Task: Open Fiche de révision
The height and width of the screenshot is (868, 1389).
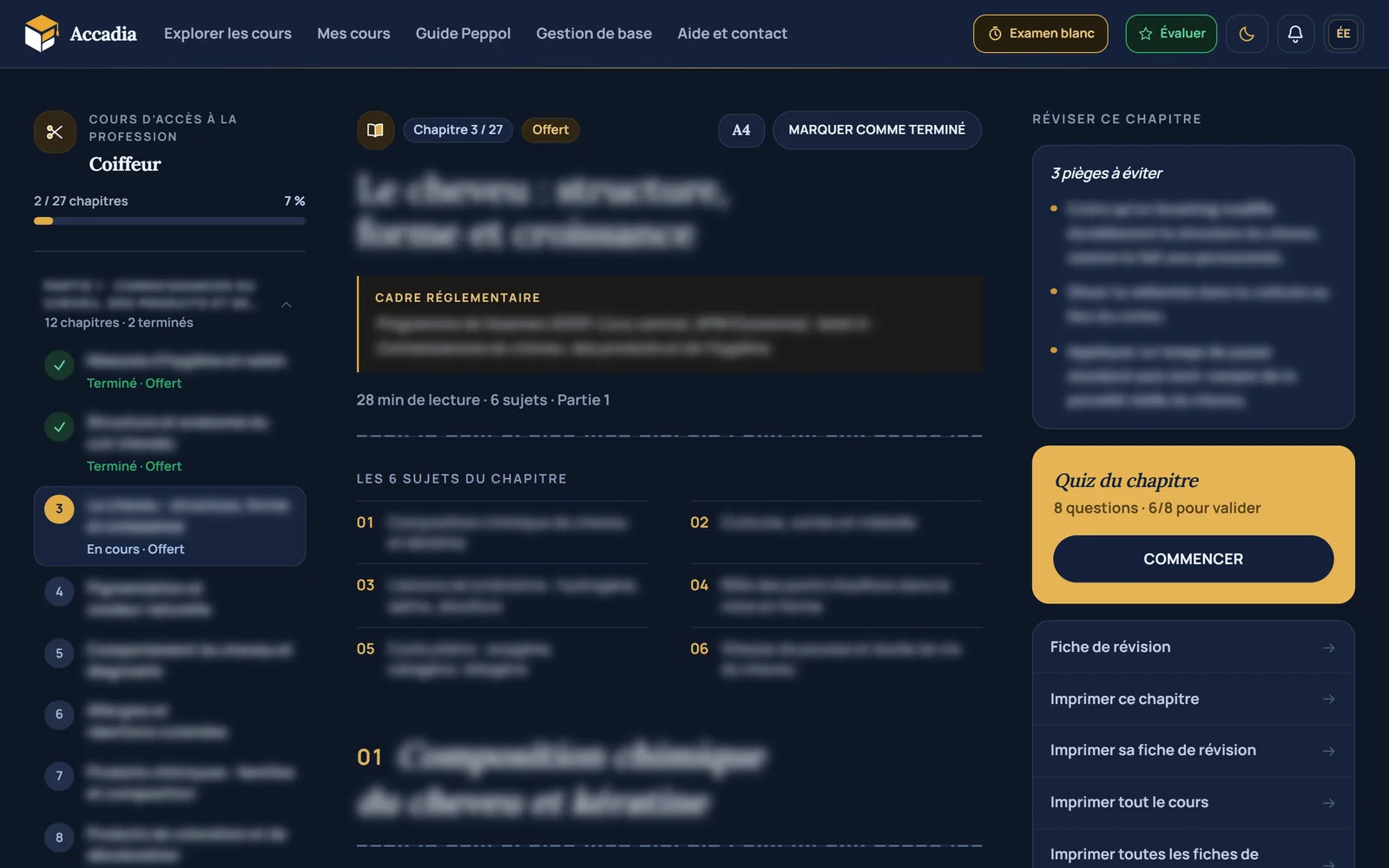Action: (1193, 648)
